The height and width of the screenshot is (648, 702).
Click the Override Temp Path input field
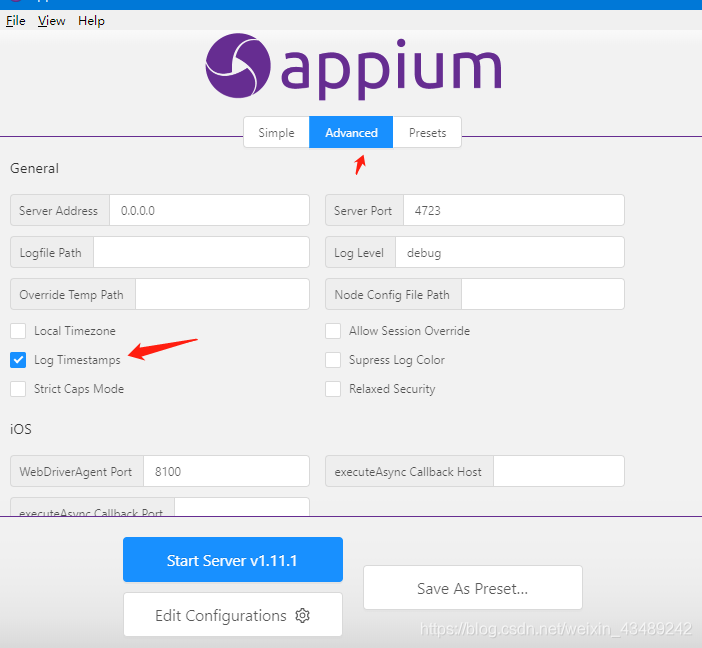tap(222, 294)
